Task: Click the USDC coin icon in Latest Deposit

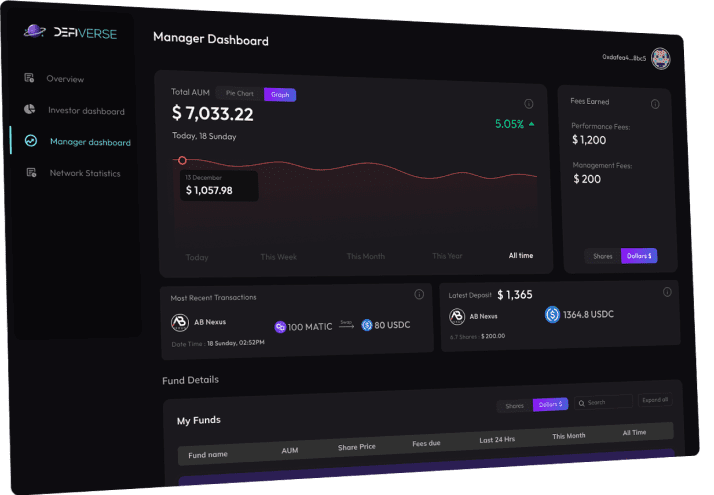Action: 552,314
